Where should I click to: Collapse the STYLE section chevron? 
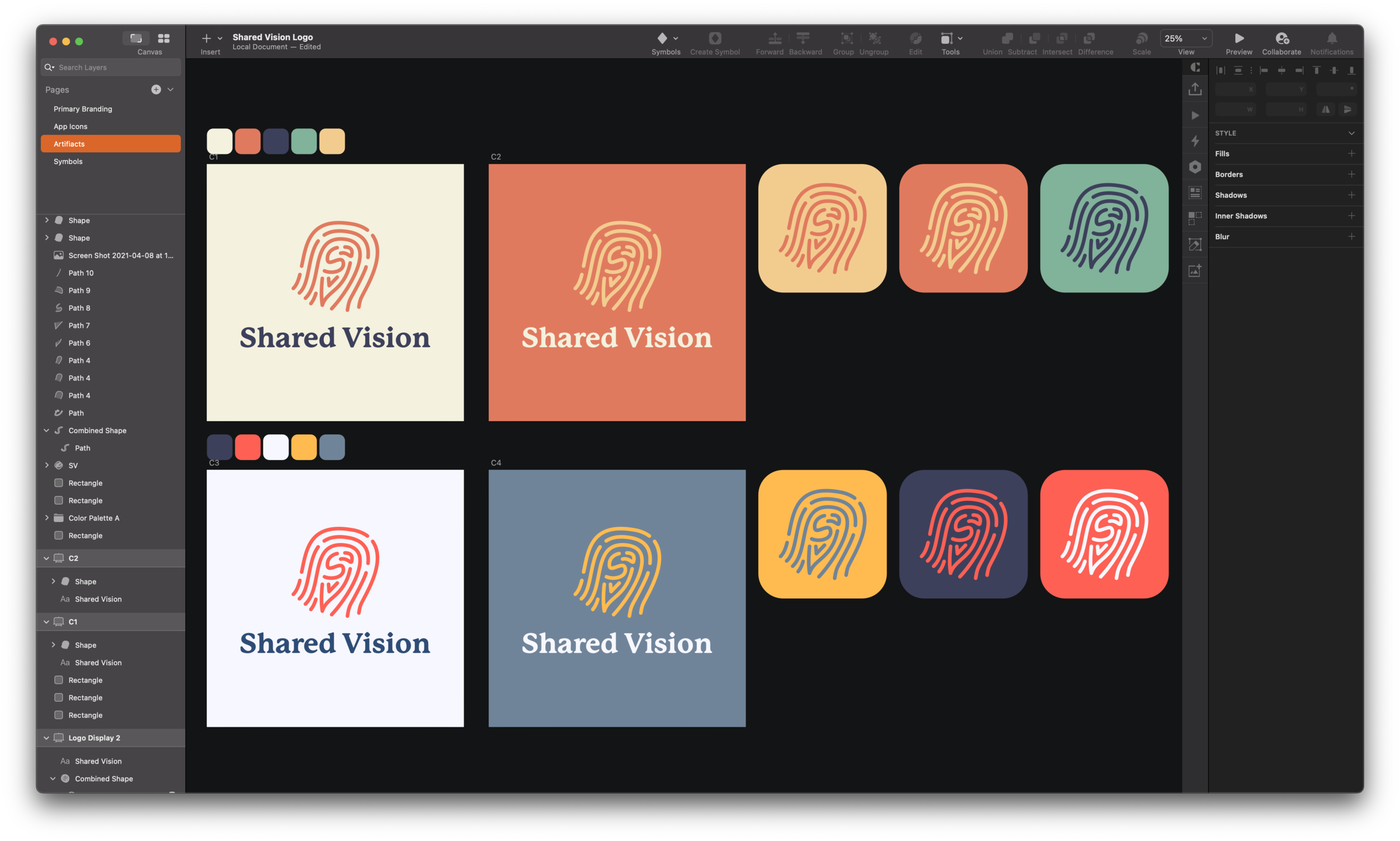(x=1351, y=133)
